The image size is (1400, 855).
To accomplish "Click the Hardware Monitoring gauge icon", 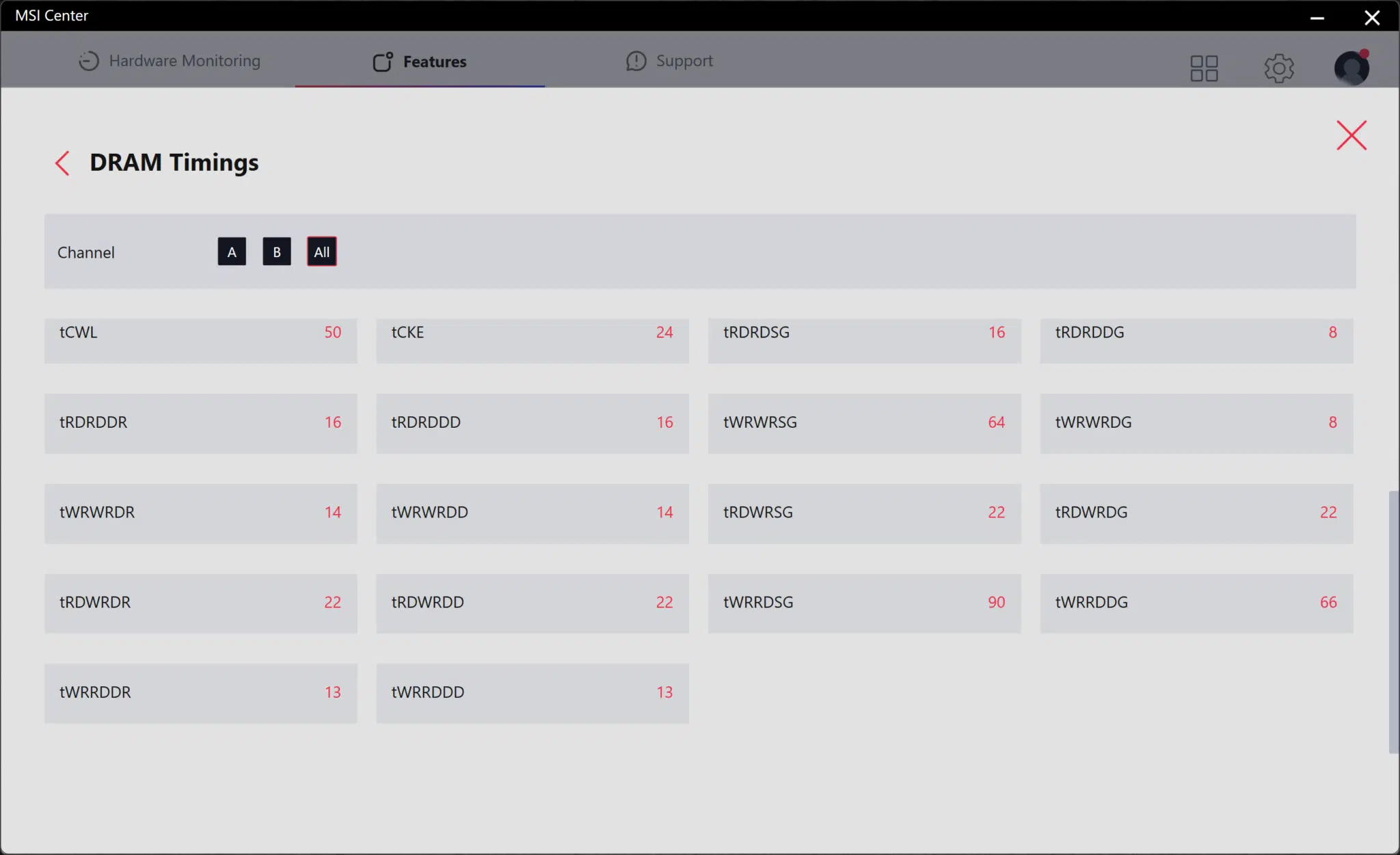I will pyautogui.click(x=89, y=61).
